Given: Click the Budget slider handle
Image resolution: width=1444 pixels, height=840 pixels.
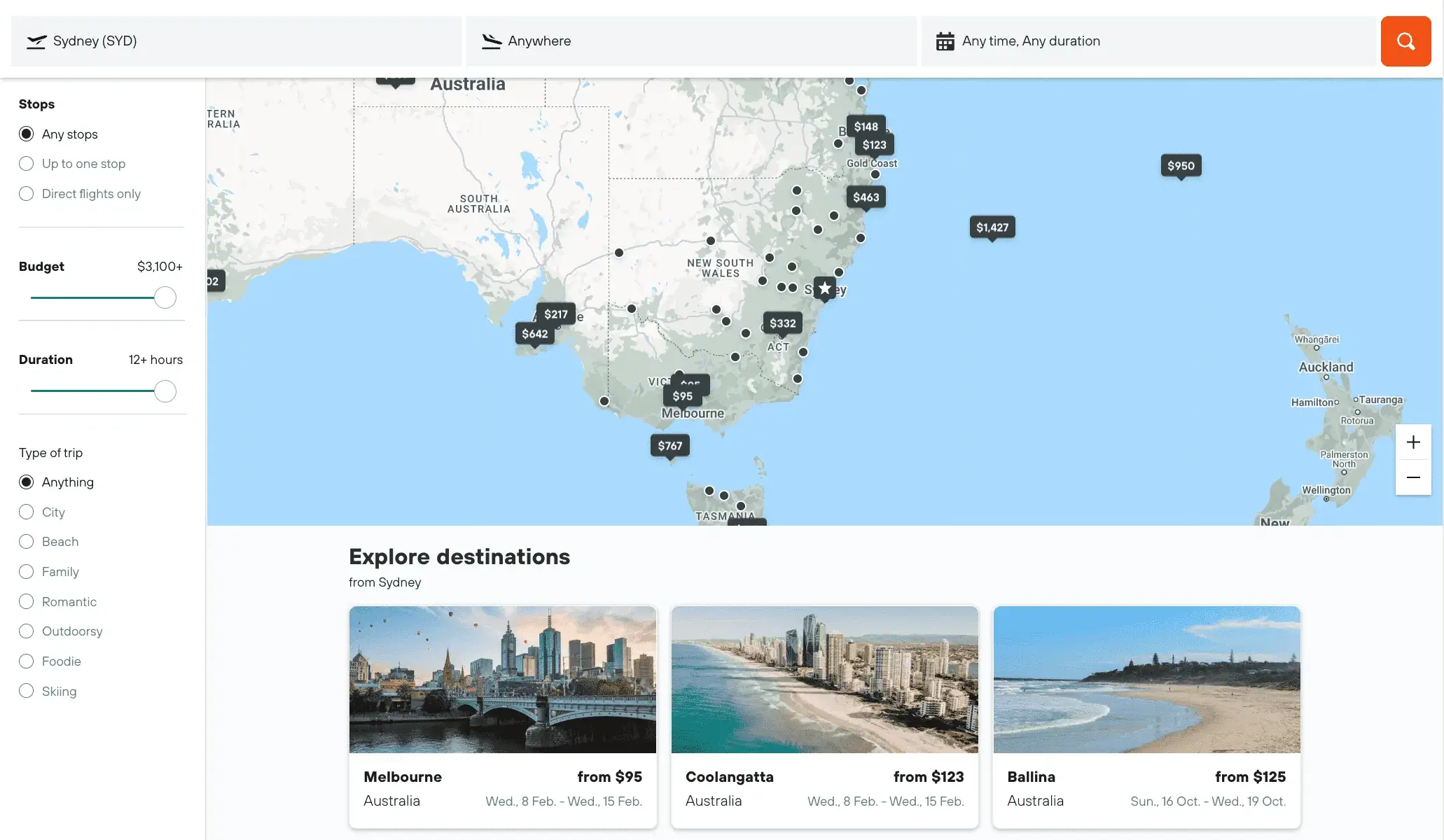Looking at the screenshot, I should tap(165, 297).
